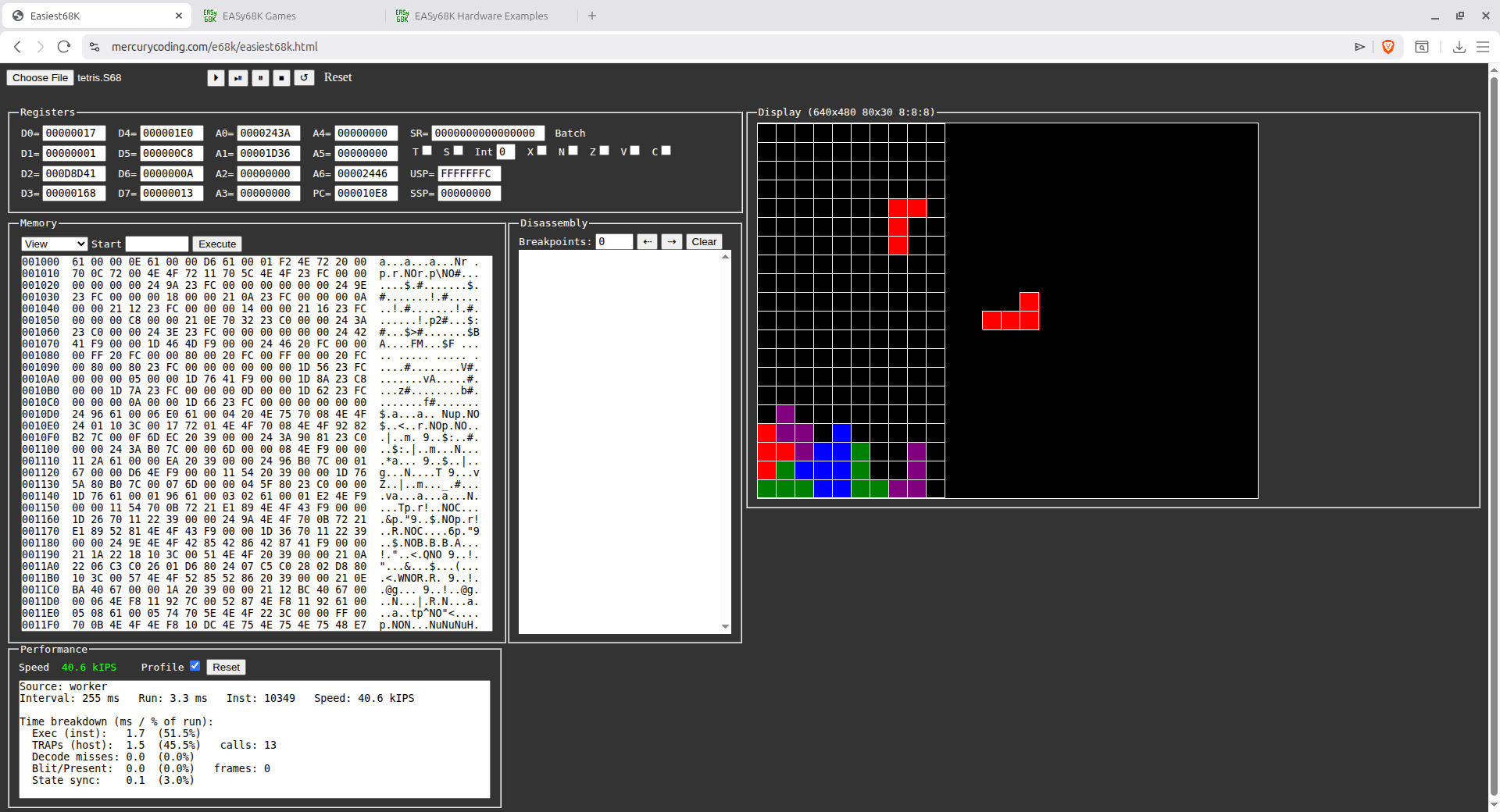Click the Carry (C) flag checkbox

pos(665,150)
